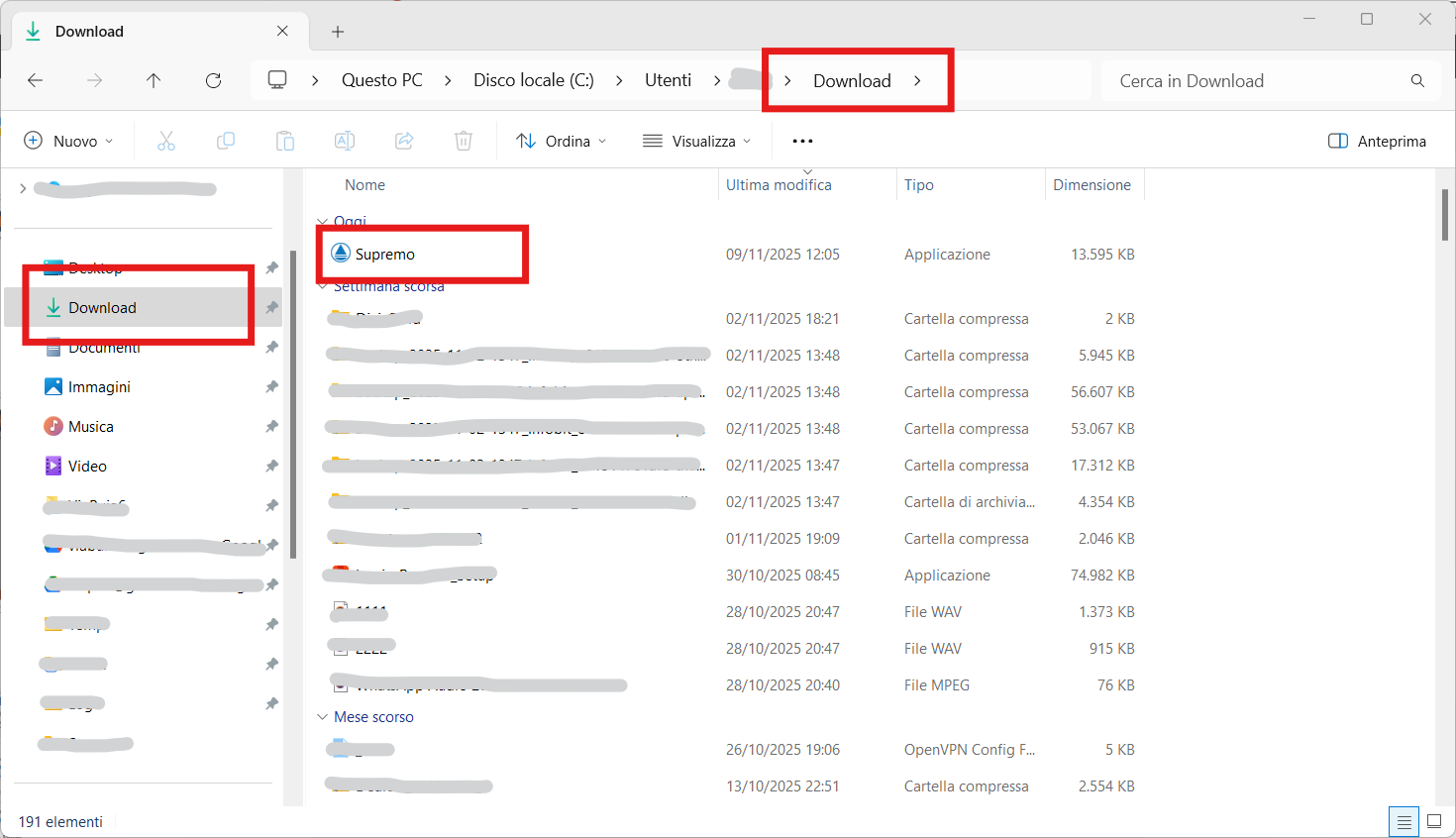Click the Rename icon in toolbar

point(345,142)
